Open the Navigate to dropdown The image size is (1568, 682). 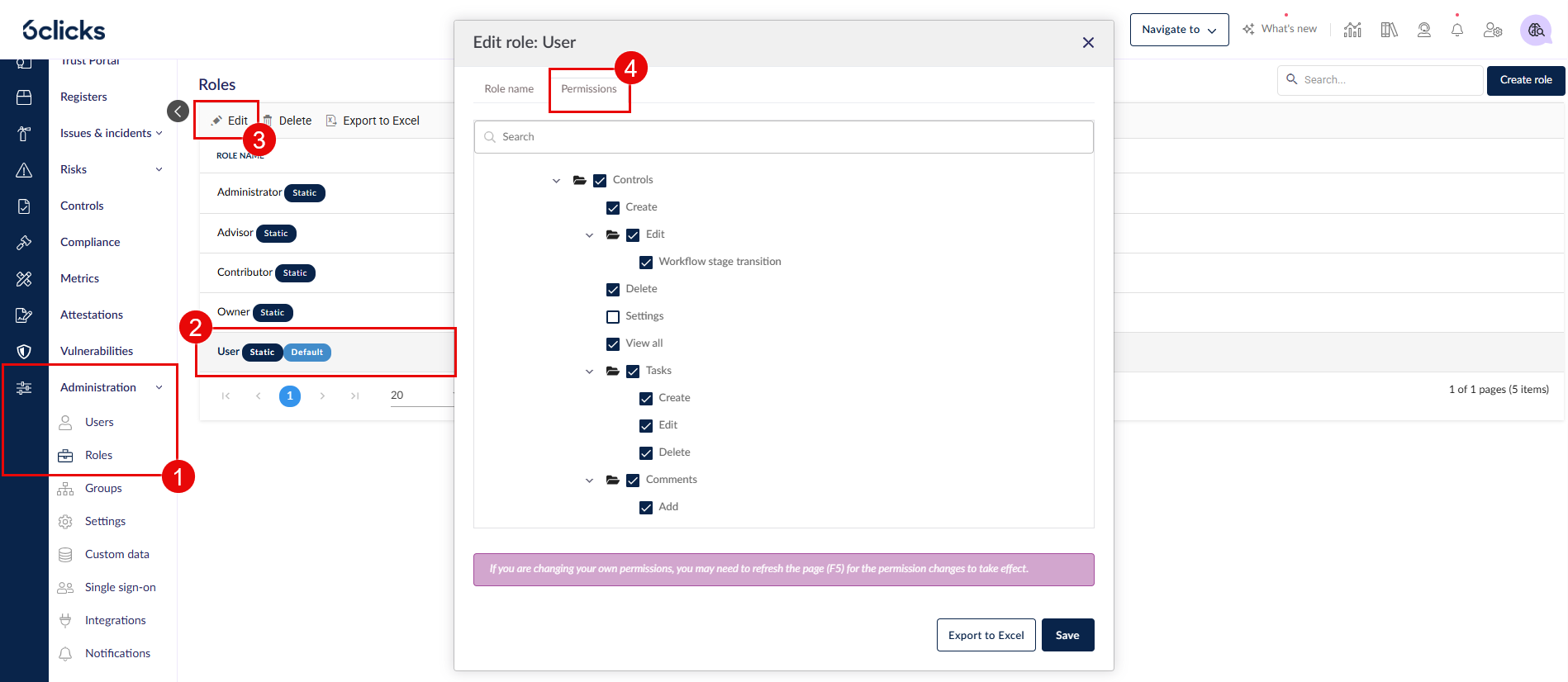coord(1179,30)
